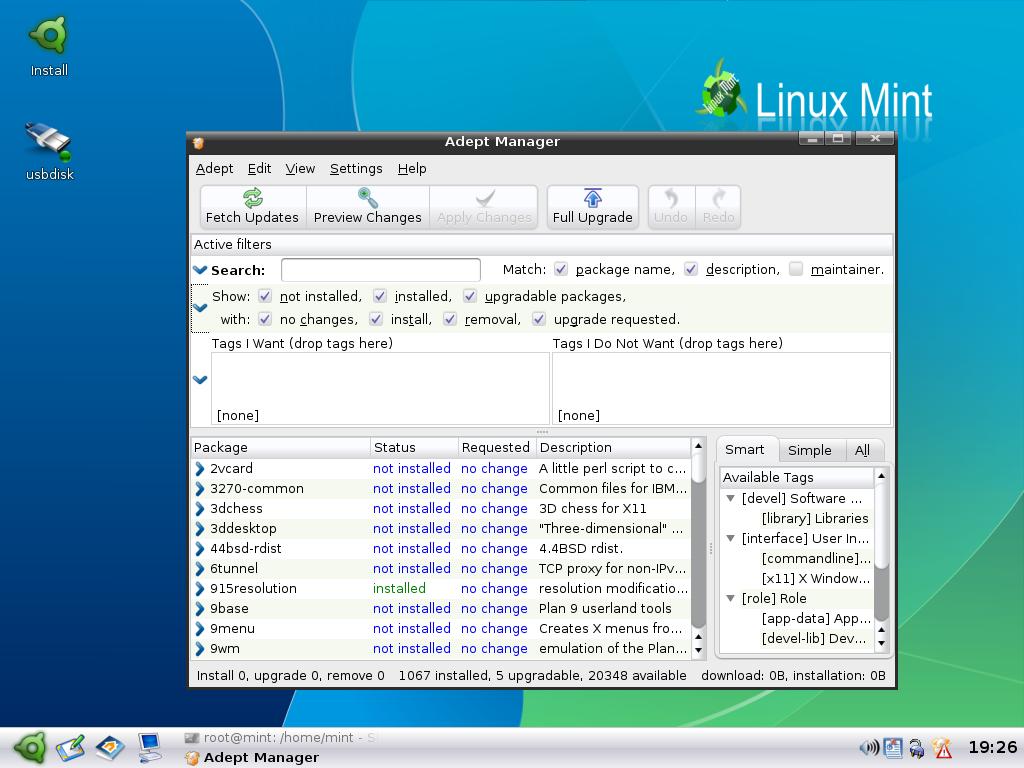Open the Settings menu
Image resolution: width=1024 pixels, height=768 pixels.
[356, 168]
